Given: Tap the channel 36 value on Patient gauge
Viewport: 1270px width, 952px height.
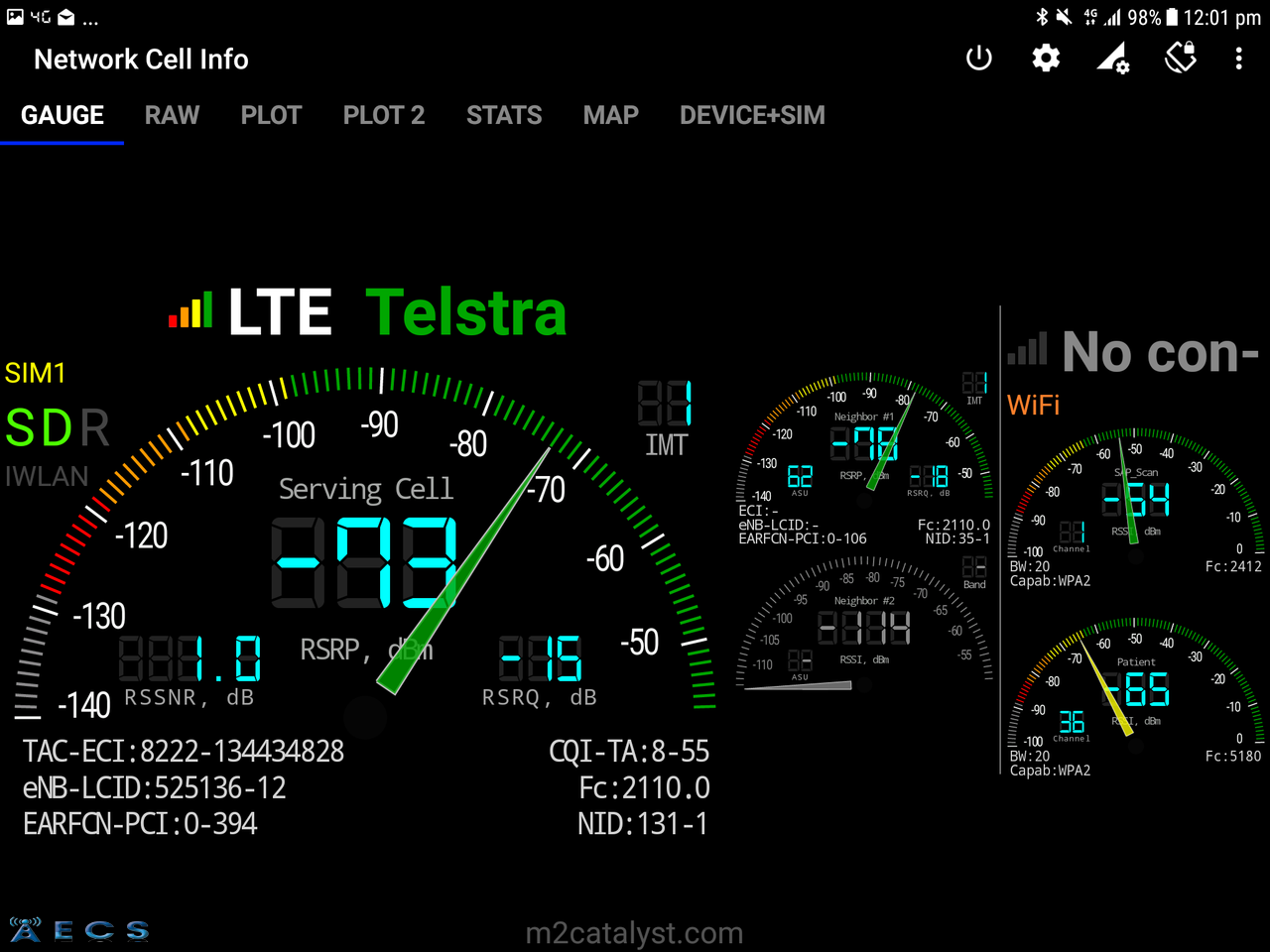Looking at the screenshot, I should coord(1072,721).
